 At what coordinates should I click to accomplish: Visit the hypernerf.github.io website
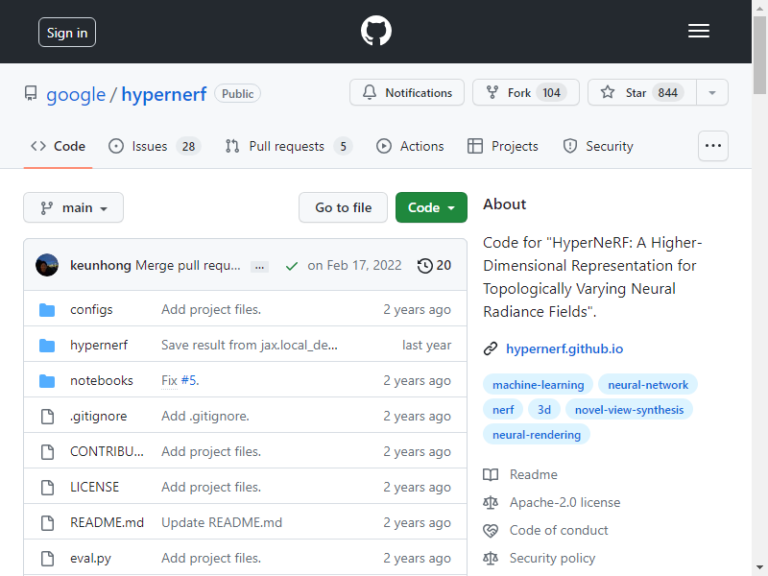[x=564, y=349]
